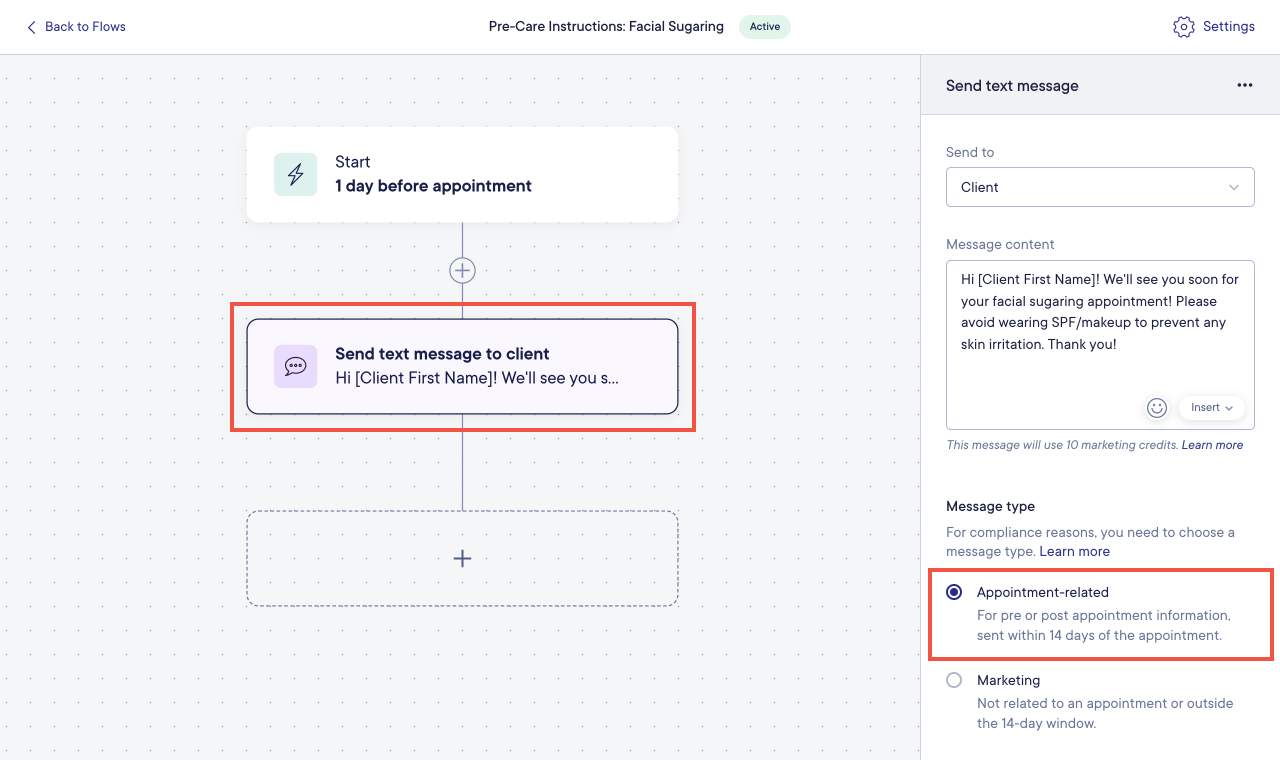Image resolution: width=1280 pixels, height=760 pixels.
Task: Open the Send to dropdown showing Client
Action: (x=1100, y=187)
